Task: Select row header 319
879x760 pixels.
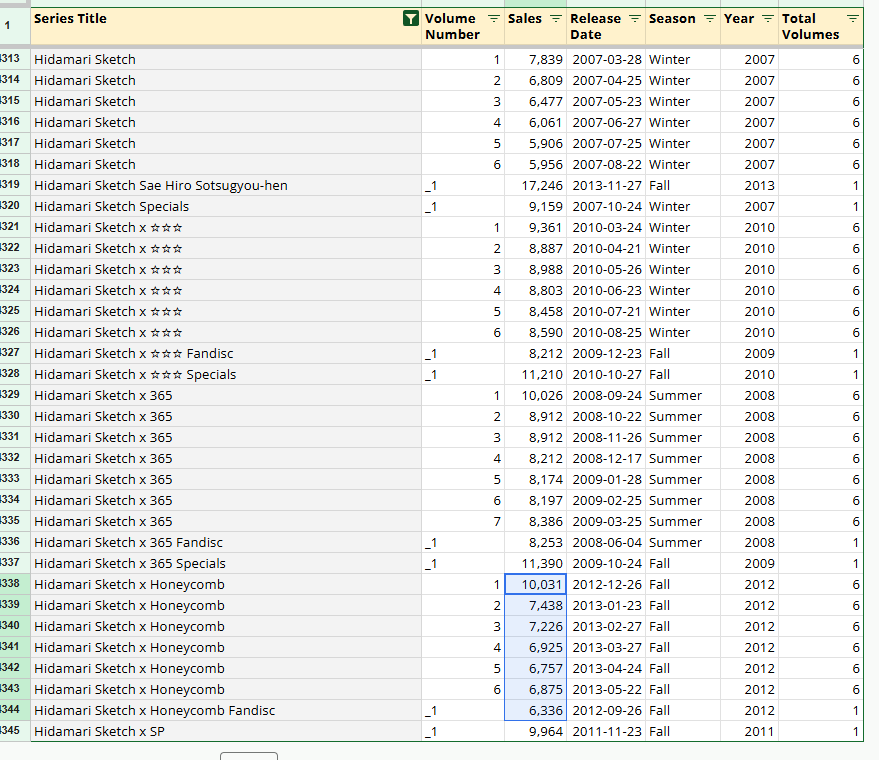Action: coord(15,185)
